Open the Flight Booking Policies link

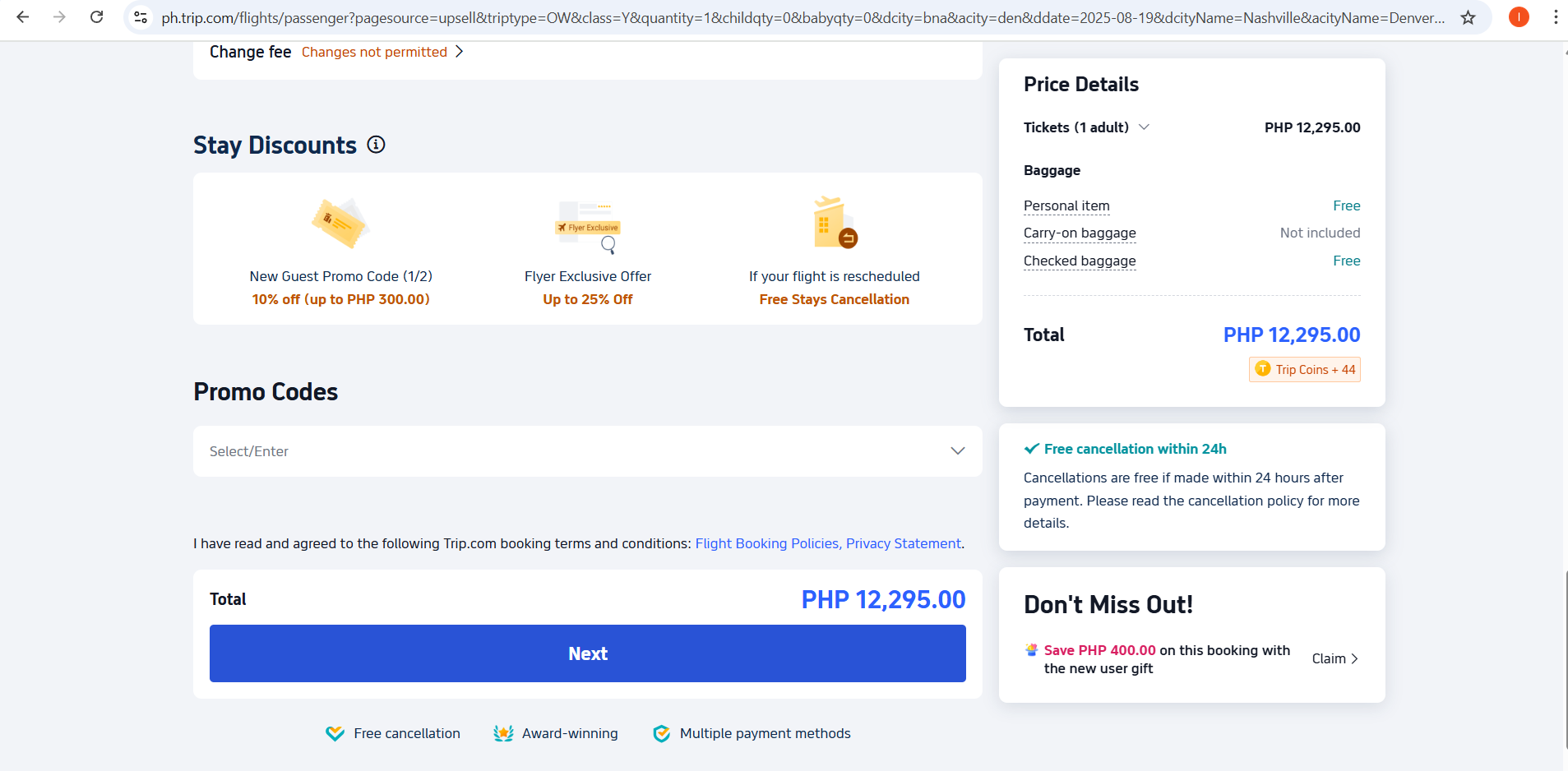[767, 543]
